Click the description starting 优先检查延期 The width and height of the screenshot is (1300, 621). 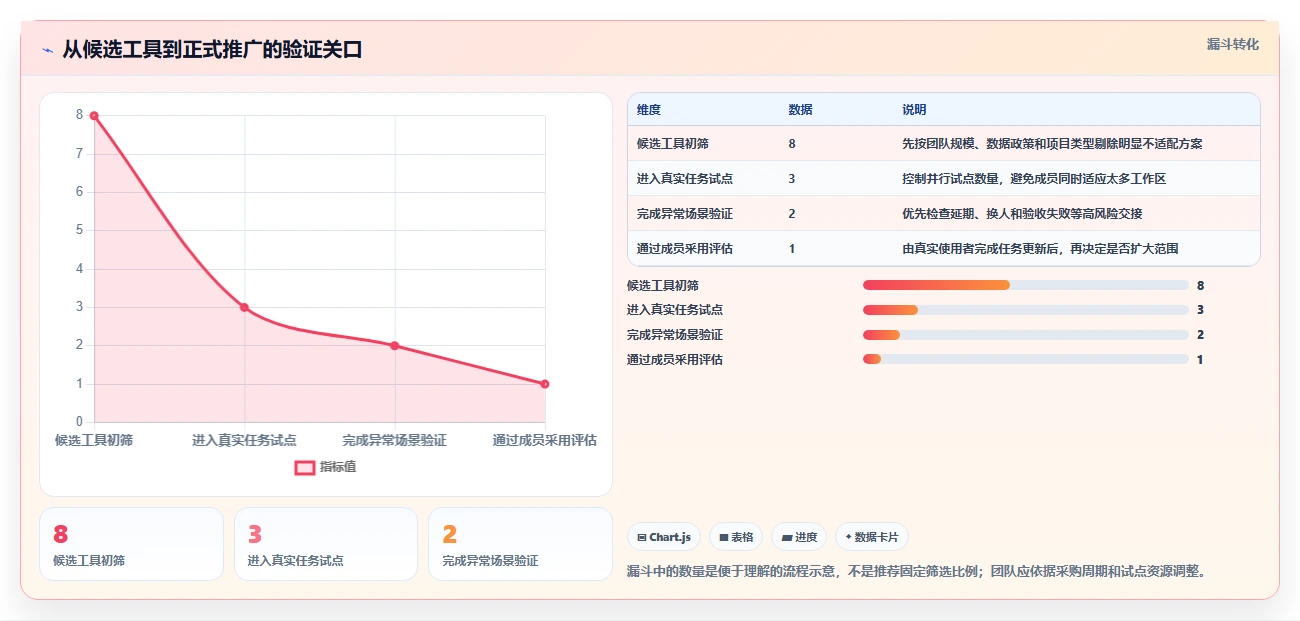(x=1022, y=214)
